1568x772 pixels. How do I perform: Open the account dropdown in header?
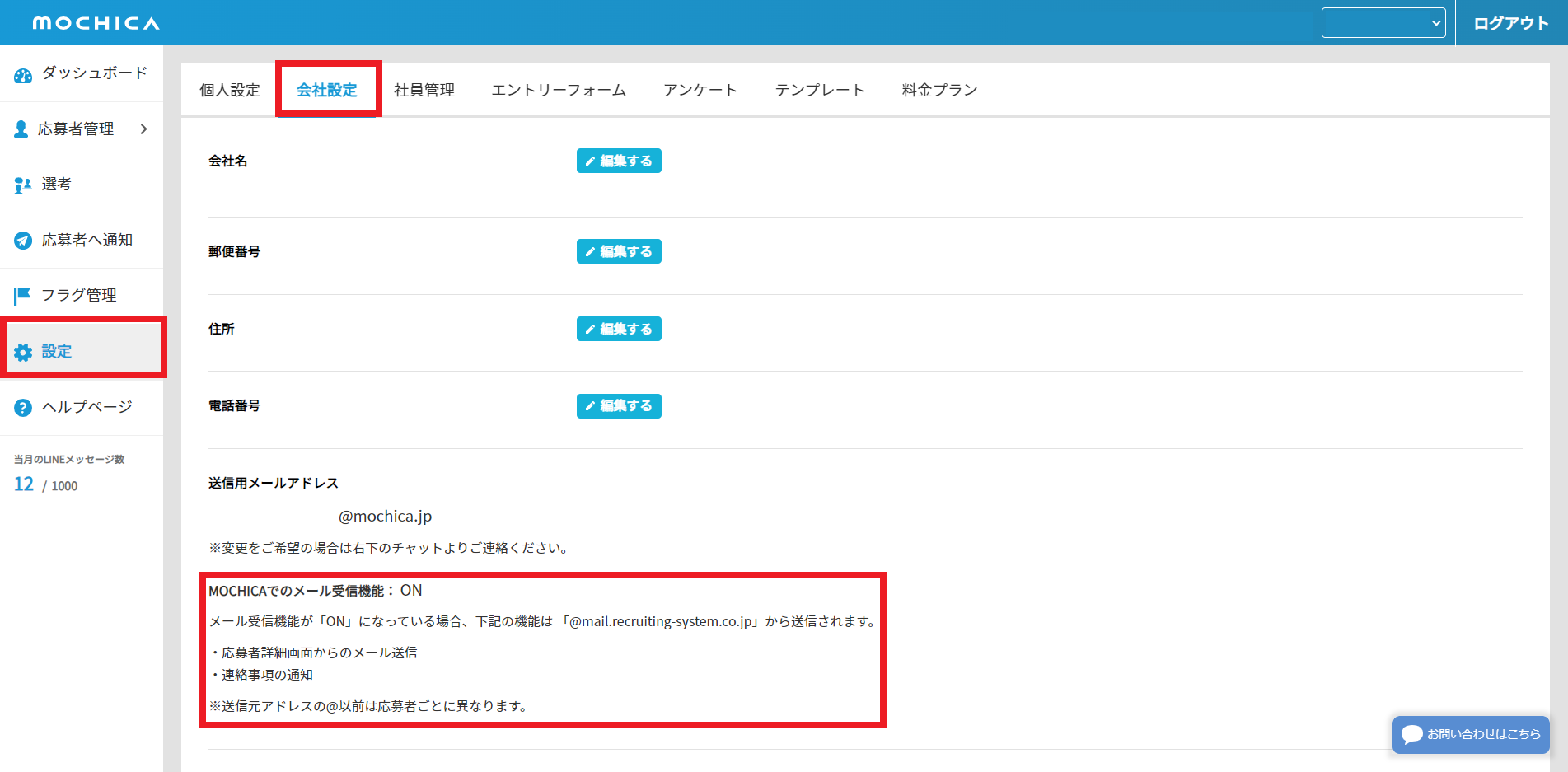click(1383, 23)
